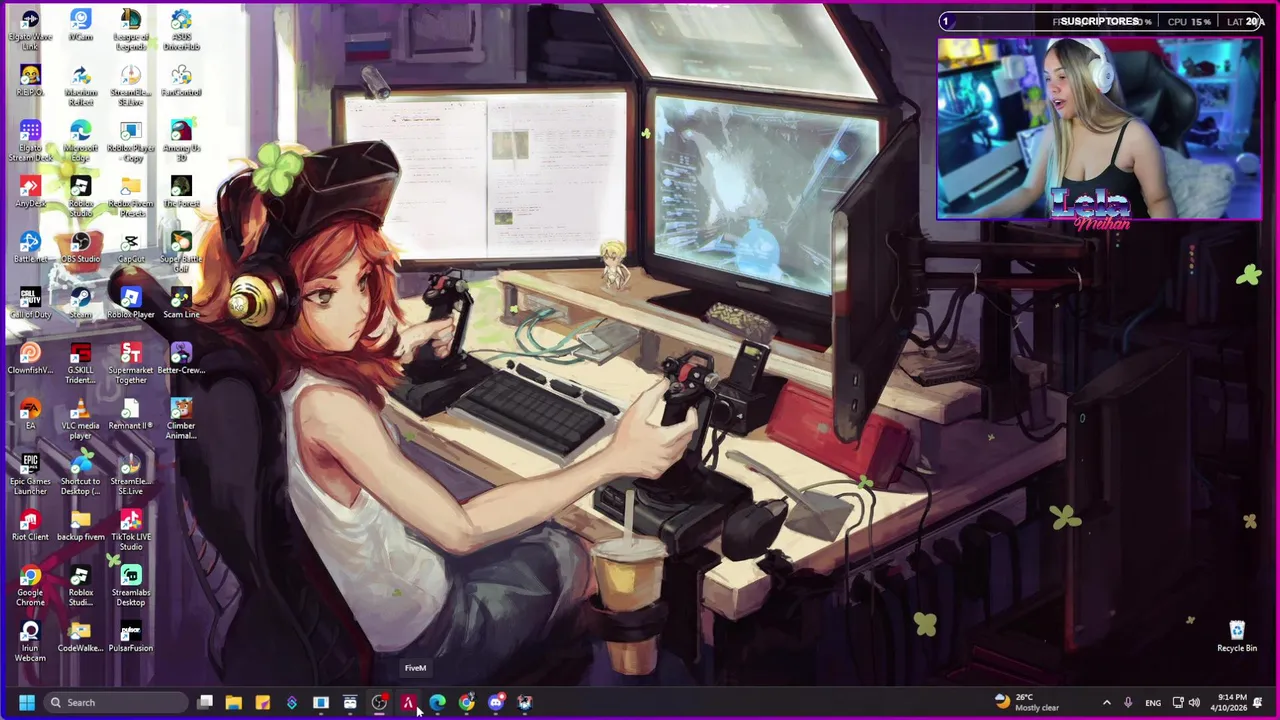Select the AnyDesk desktop shortcut
The image size is (1280, 720).
point(30,192)
